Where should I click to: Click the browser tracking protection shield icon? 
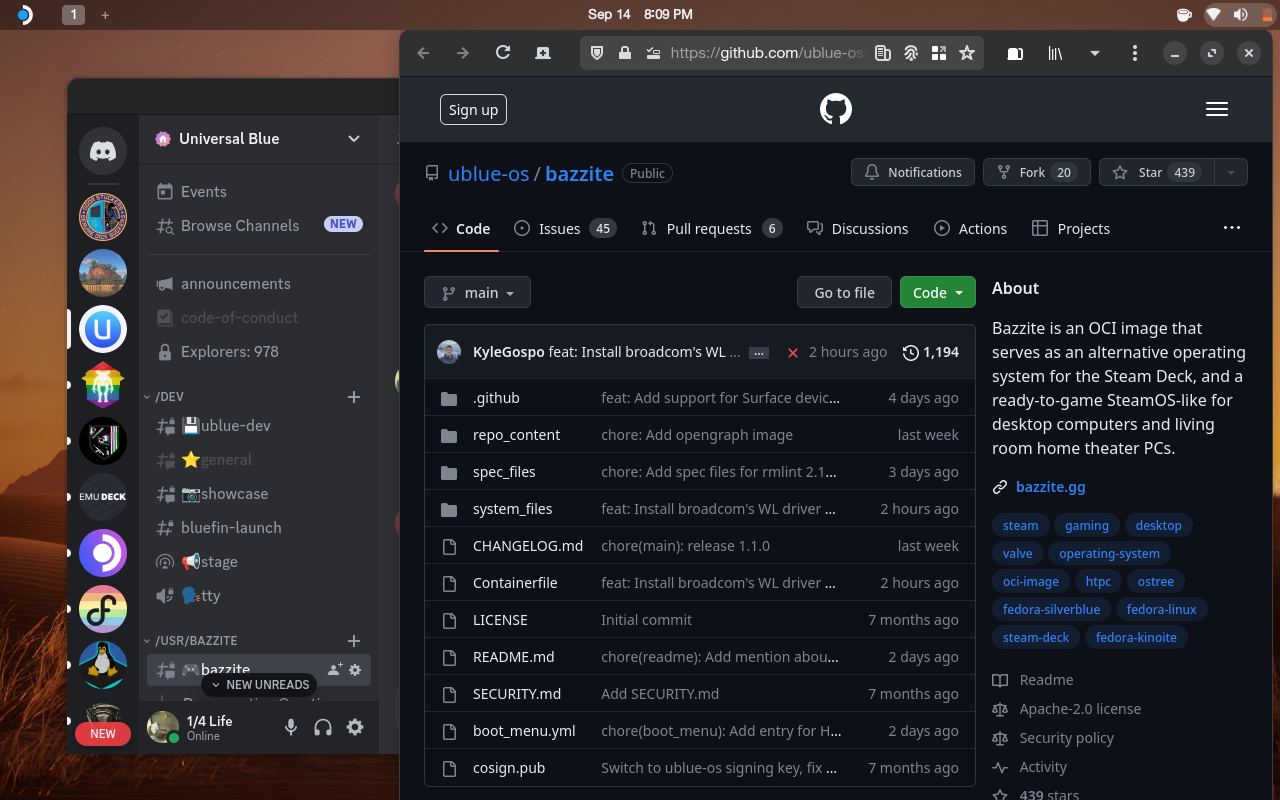(597, 53)
